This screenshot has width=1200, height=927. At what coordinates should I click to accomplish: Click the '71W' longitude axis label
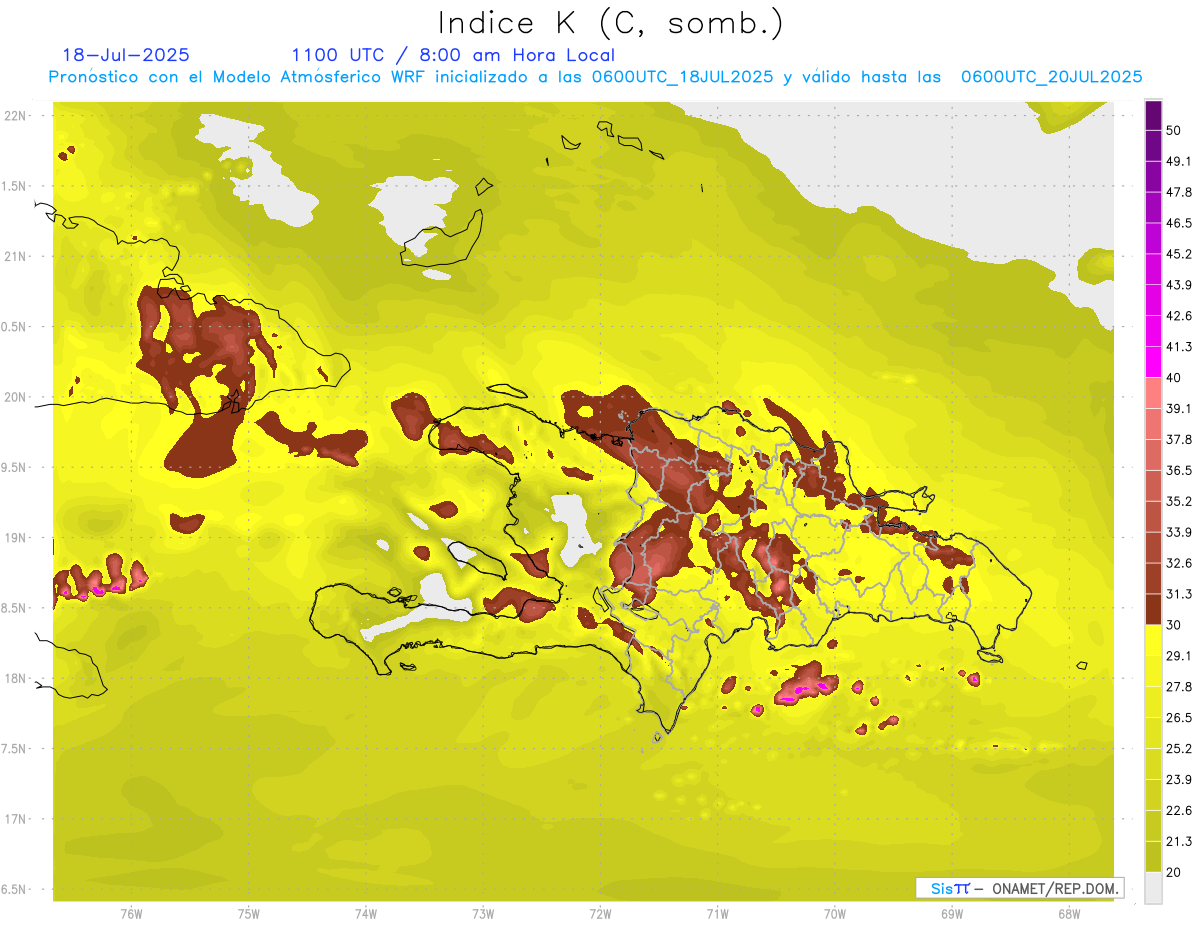point(717,914)
